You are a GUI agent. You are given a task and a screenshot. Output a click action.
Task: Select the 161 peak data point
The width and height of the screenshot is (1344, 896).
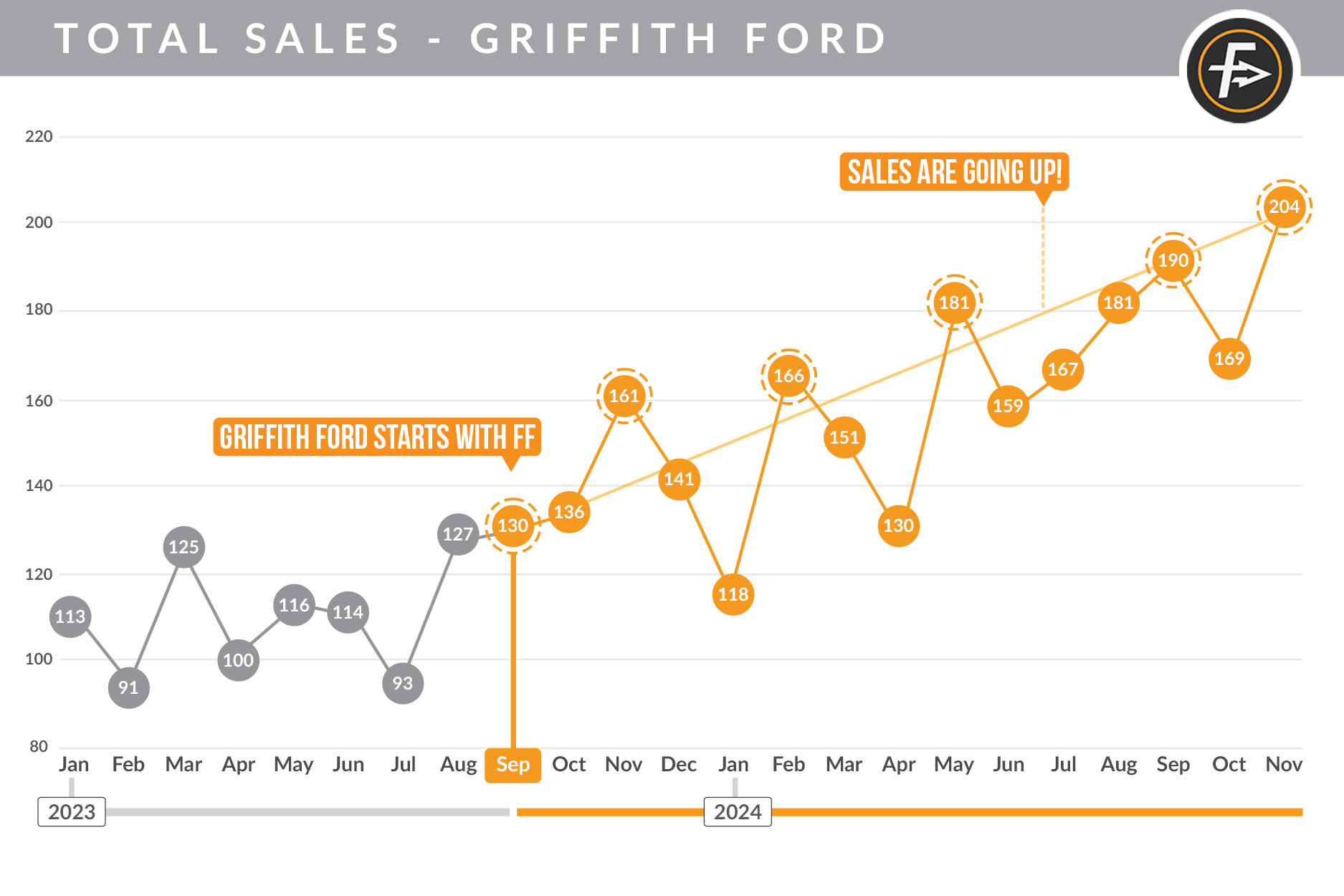pos(624,396)
